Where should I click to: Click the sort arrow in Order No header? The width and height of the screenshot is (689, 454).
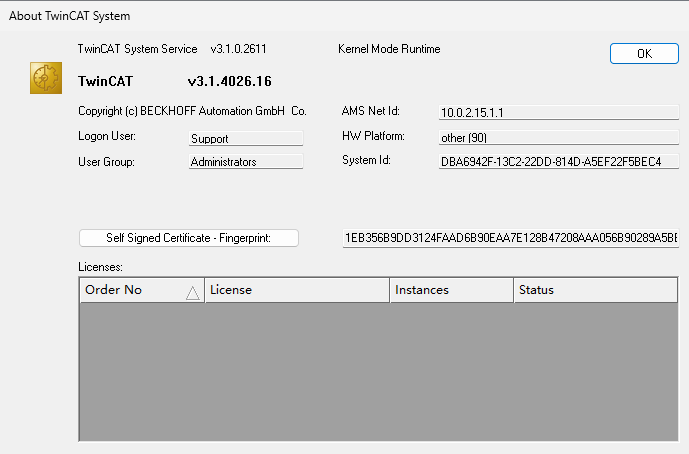192,291
